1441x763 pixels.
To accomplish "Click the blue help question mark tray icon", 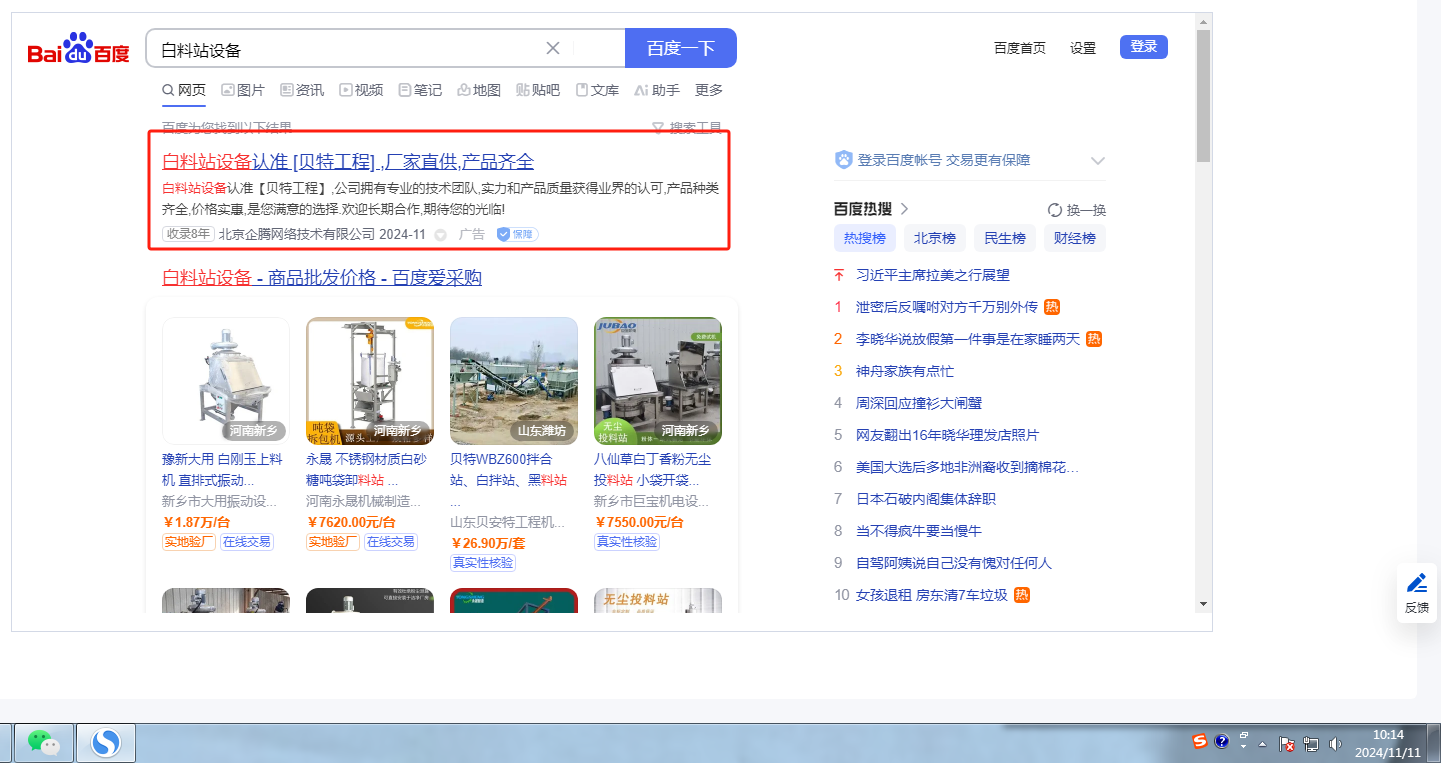I will point(1221,742).
